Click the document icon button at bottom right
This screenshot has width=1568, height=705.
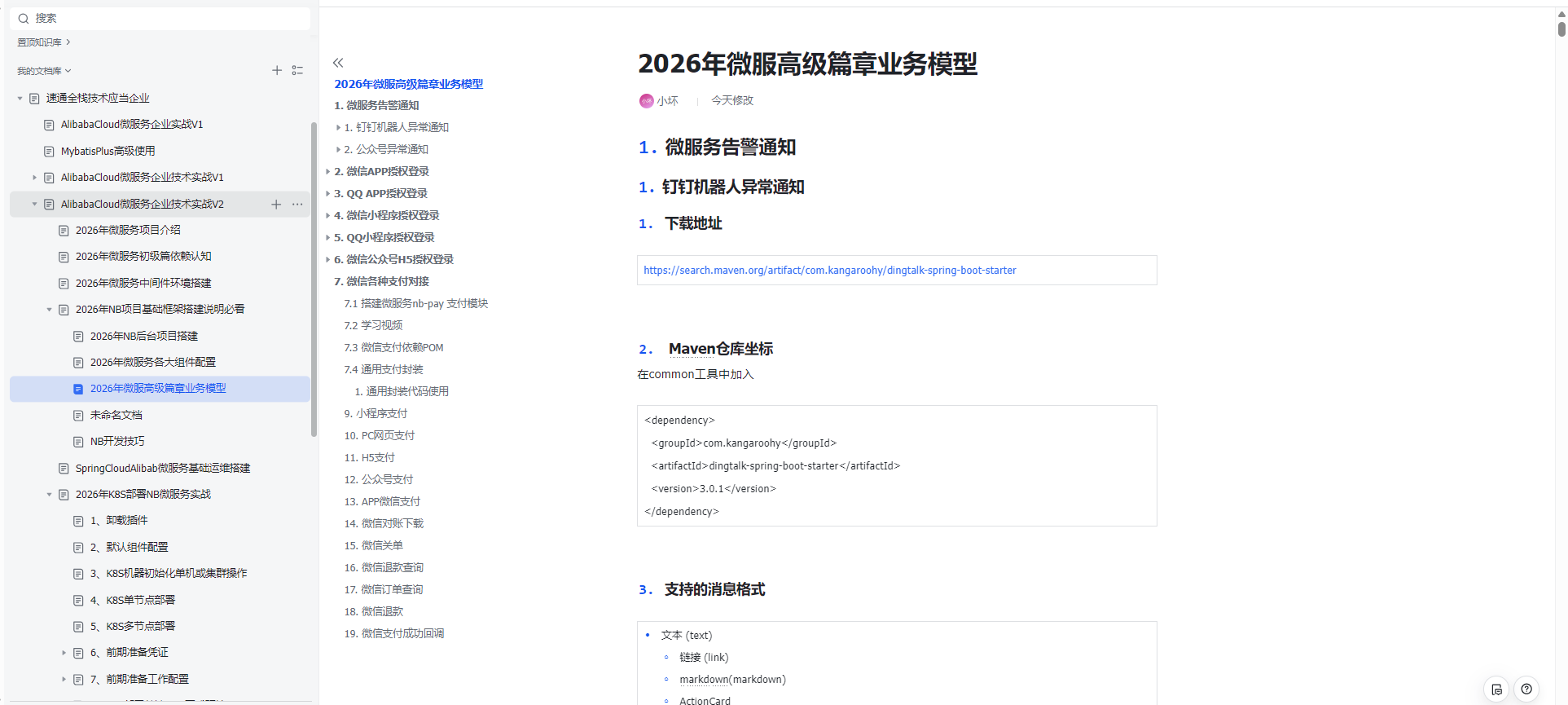click(x=1496, y=690)
